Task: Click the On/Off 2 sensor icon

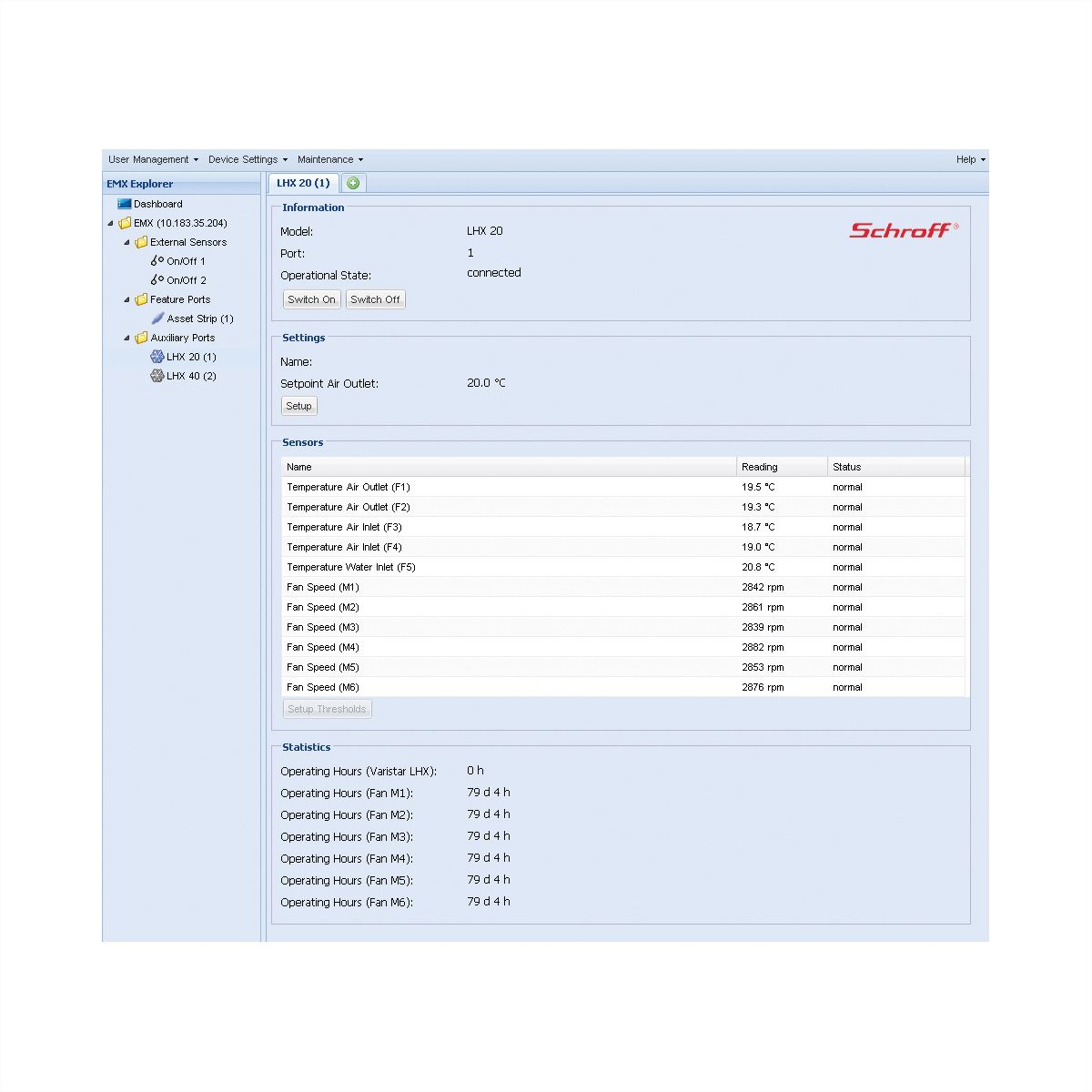Action: pyautogui.click(x=157, y=280)
